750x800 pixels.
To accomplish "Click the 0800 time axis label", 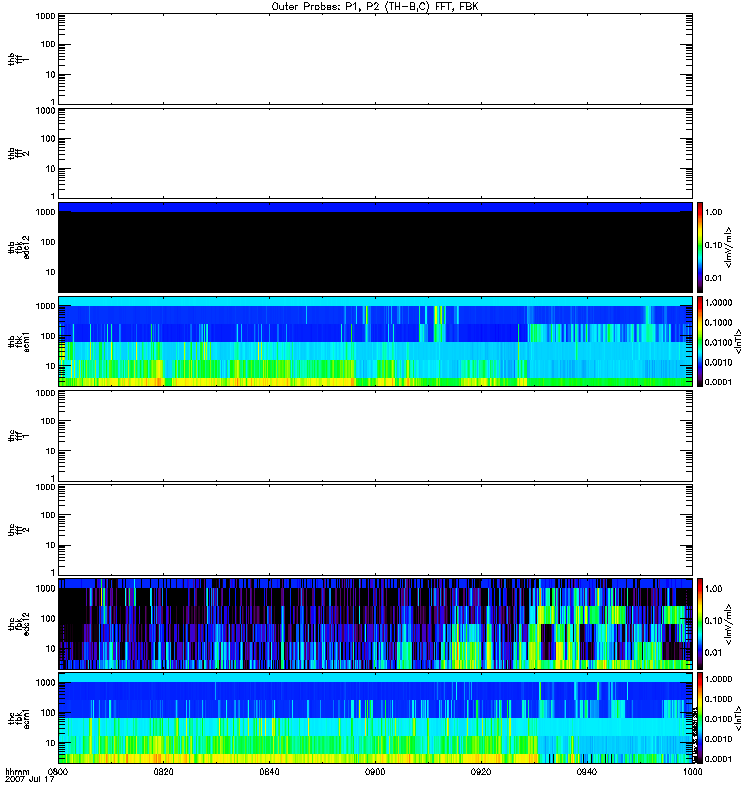I will tap(58, 771).
